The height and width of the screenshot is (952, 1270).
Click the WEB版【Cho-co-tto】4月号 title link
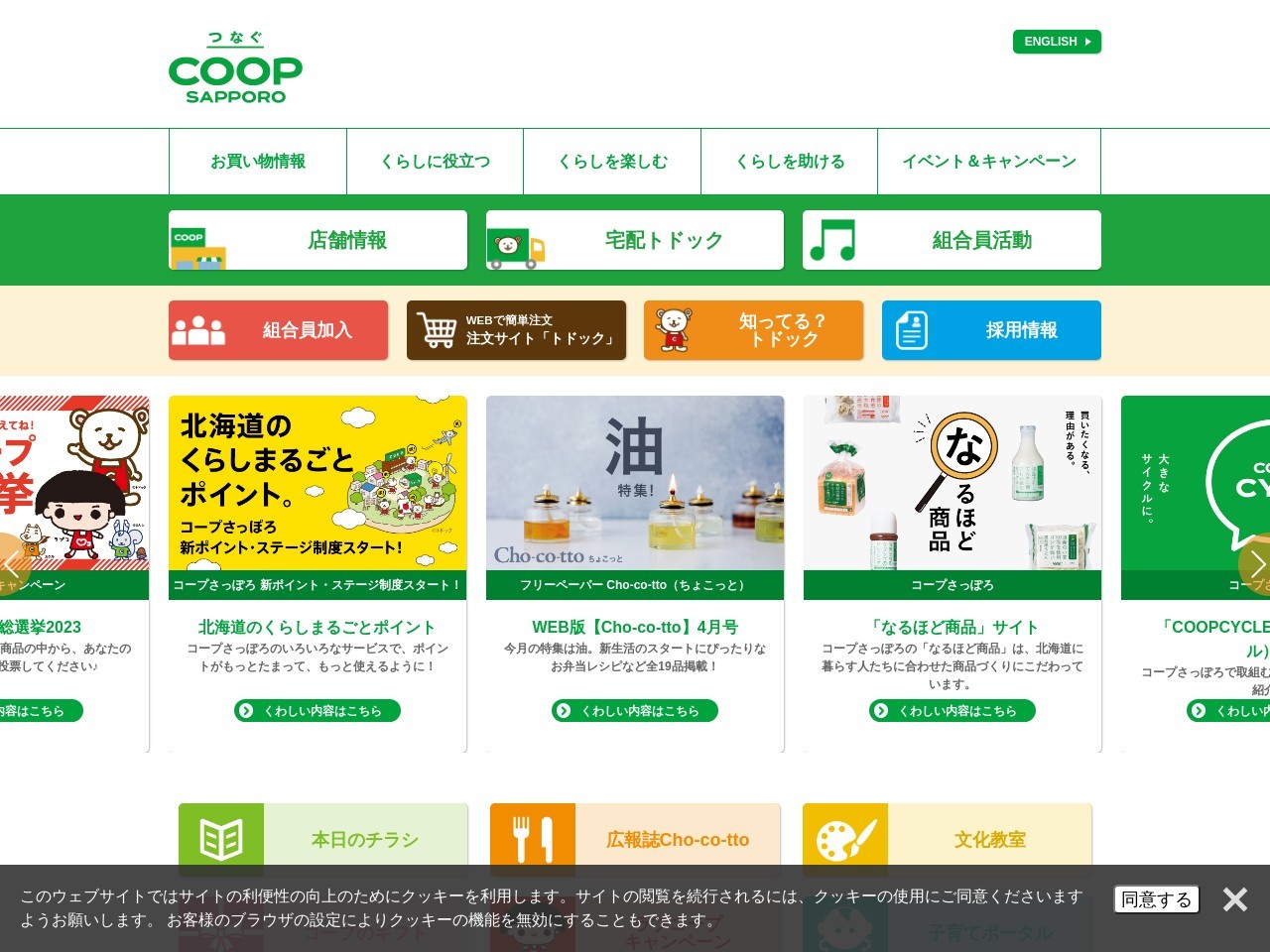point(635,627)
